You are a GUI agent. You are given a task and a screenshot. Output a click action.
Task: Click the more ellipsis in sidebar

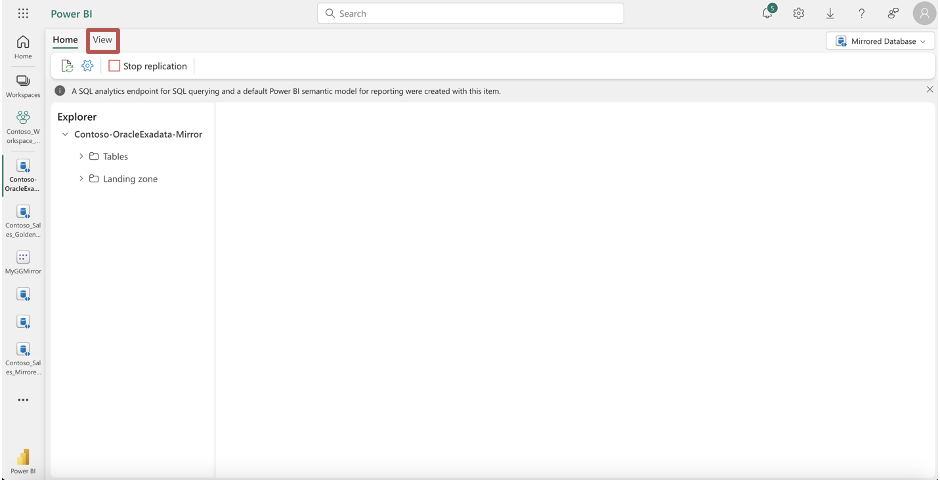point(23,400)
